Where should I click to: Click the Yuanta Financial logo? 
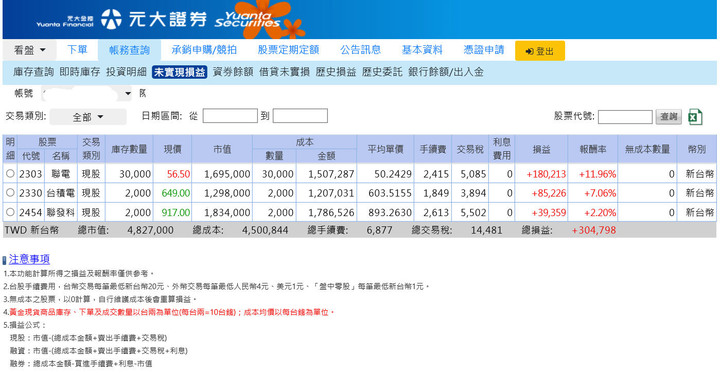[64, 21]
